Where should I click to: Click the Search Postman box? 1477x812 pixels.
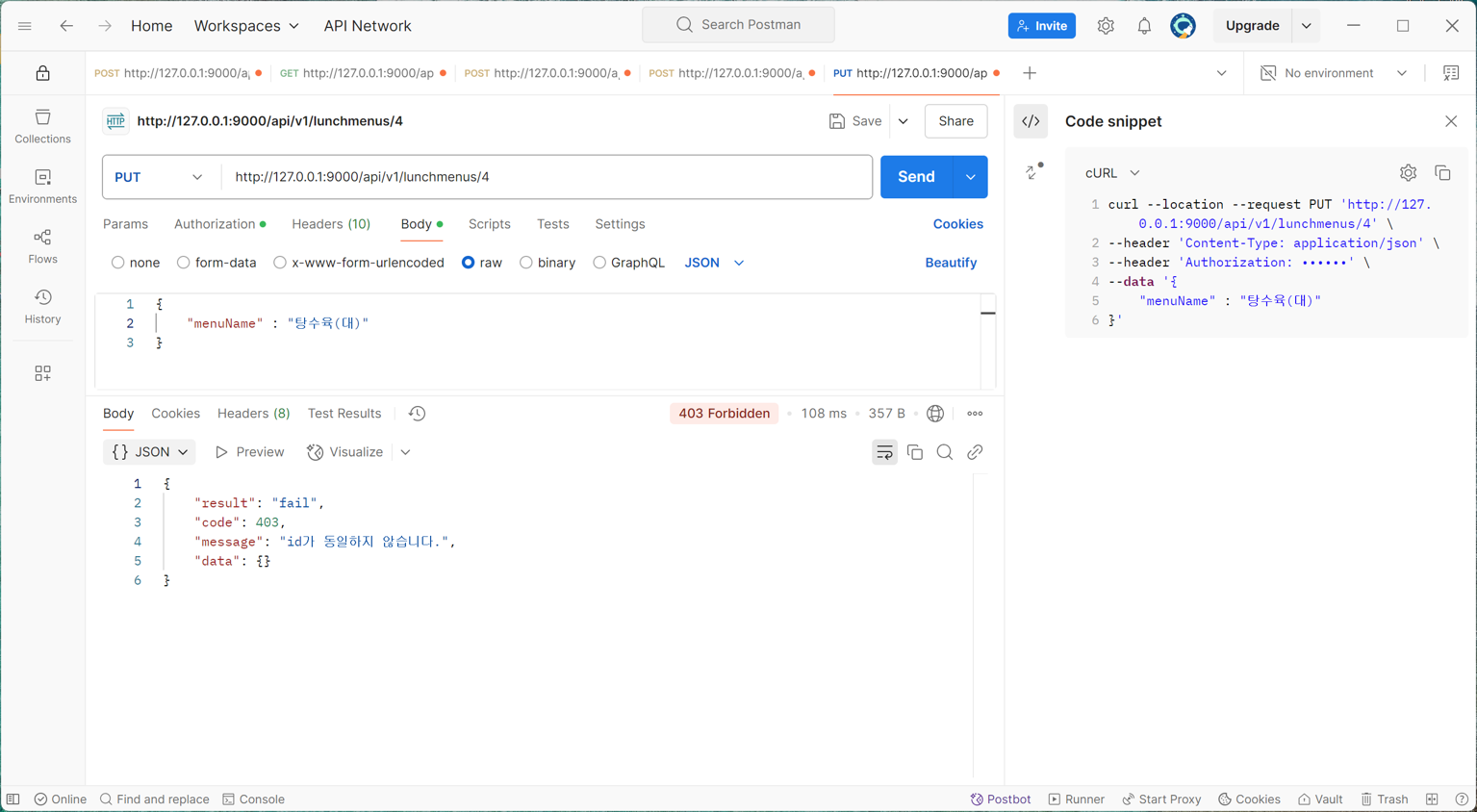738,25
